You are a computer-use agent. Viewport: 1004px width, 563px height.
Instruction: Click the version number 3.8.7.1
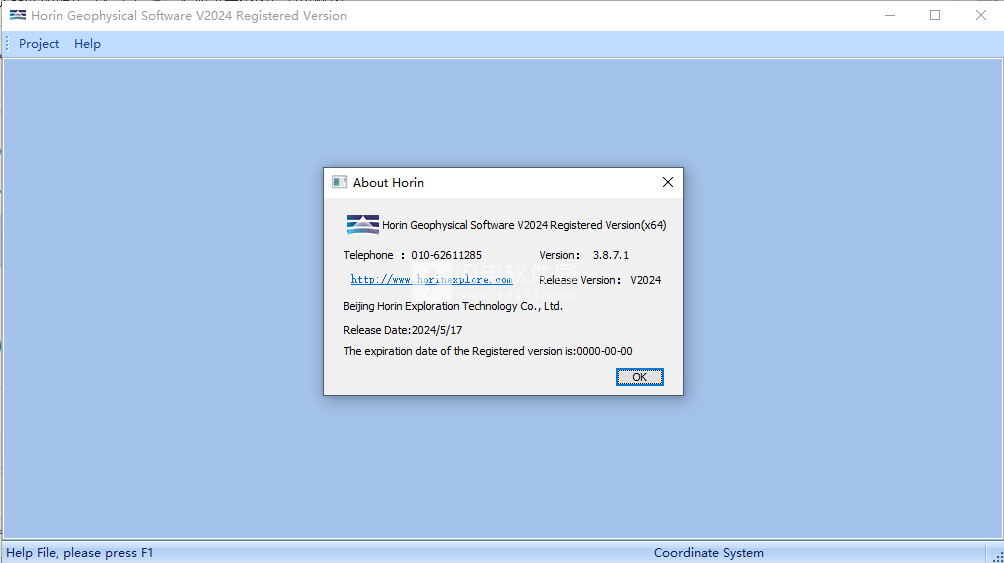pos(611,255)
